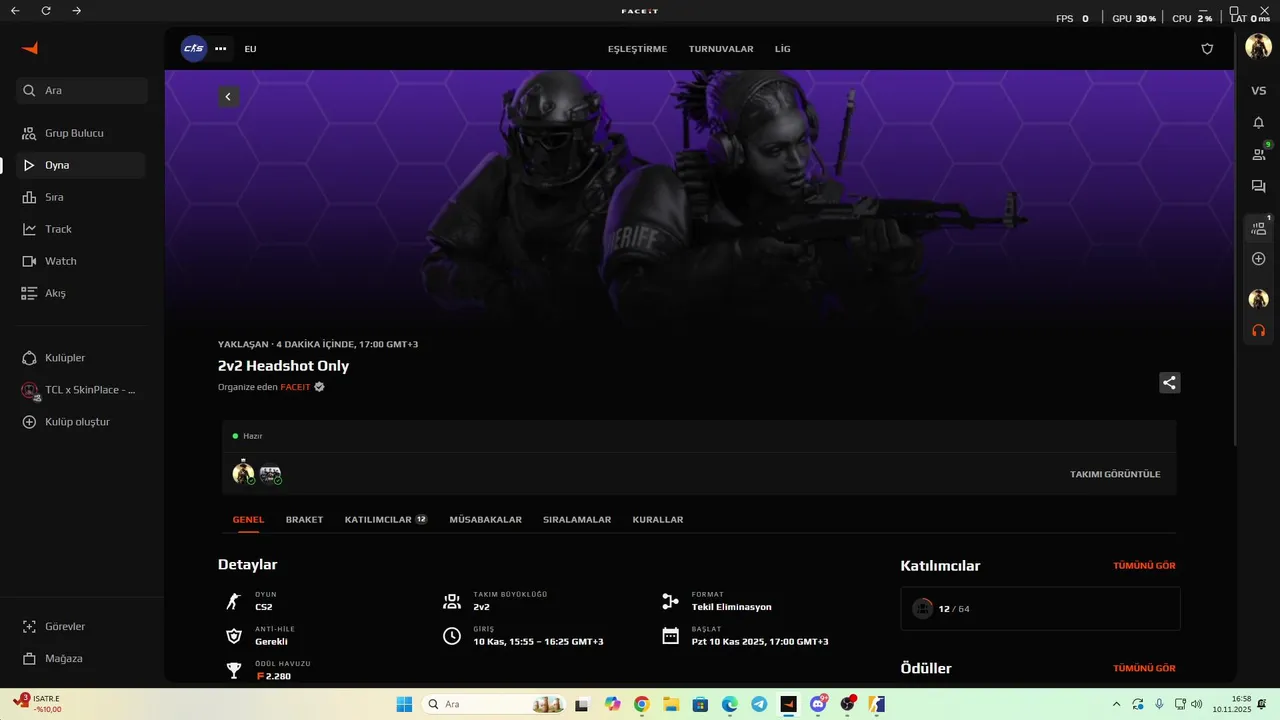Open TURNUVALAR in top navigation
The width and height of the screenshot is (1280, 720).
click(721, 49)
